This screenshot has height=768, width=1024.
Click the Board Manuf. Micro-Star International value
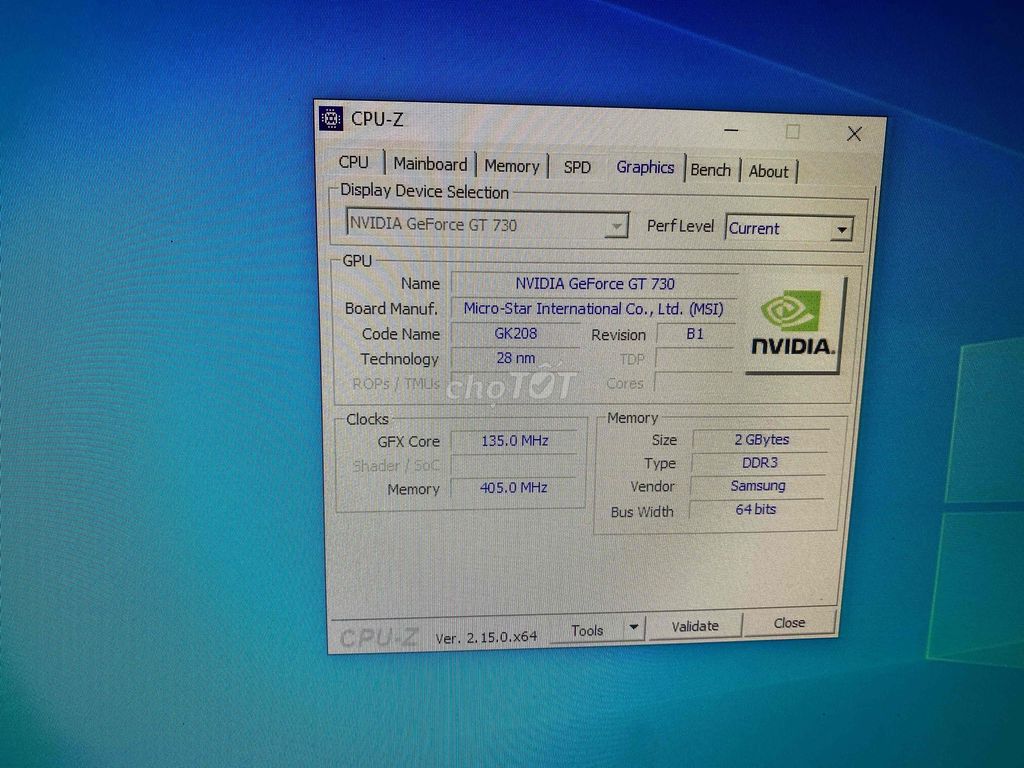[x=593, y=309]
